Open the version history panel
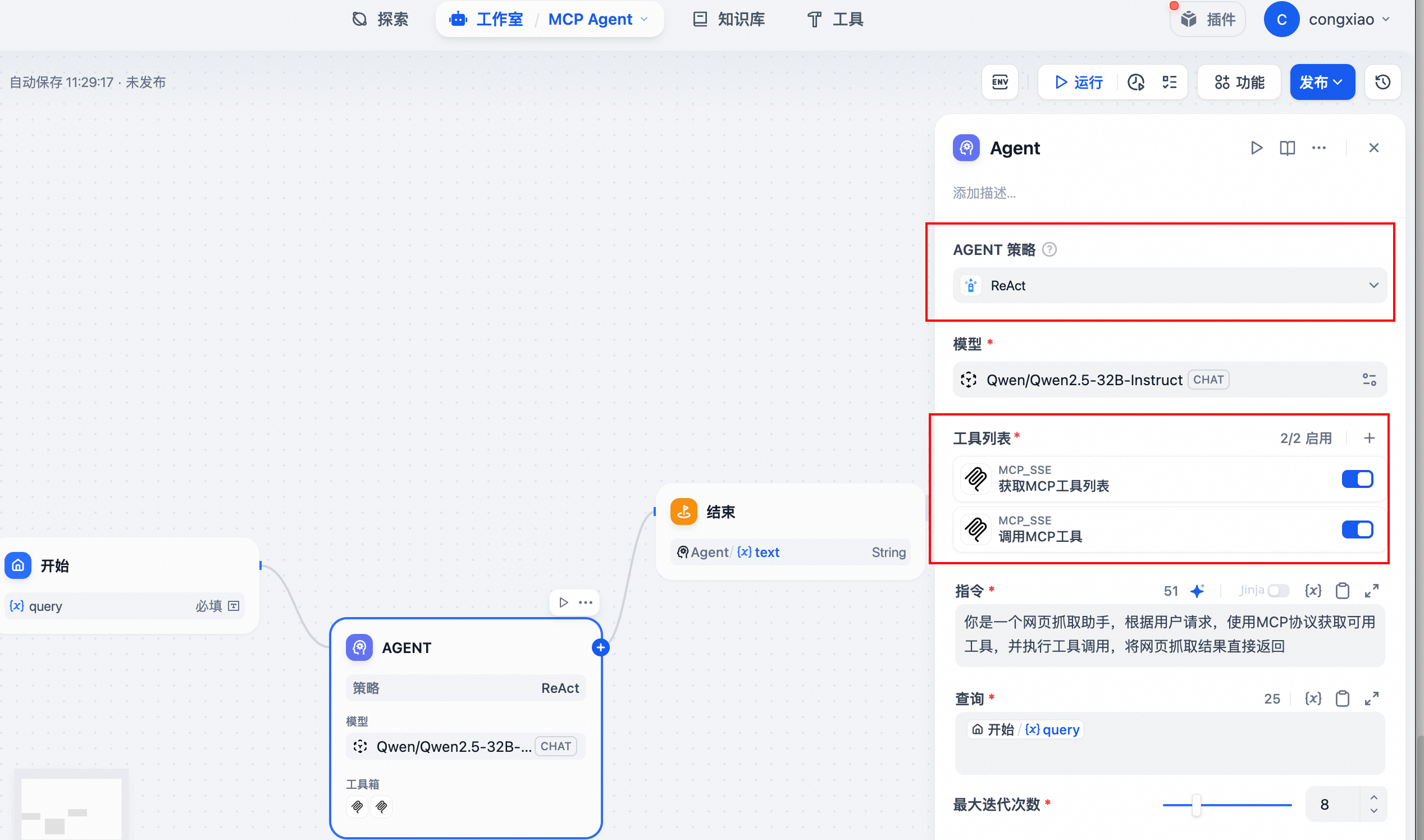This screenshot has height=840, width=1424. (x=1382, y=82)
